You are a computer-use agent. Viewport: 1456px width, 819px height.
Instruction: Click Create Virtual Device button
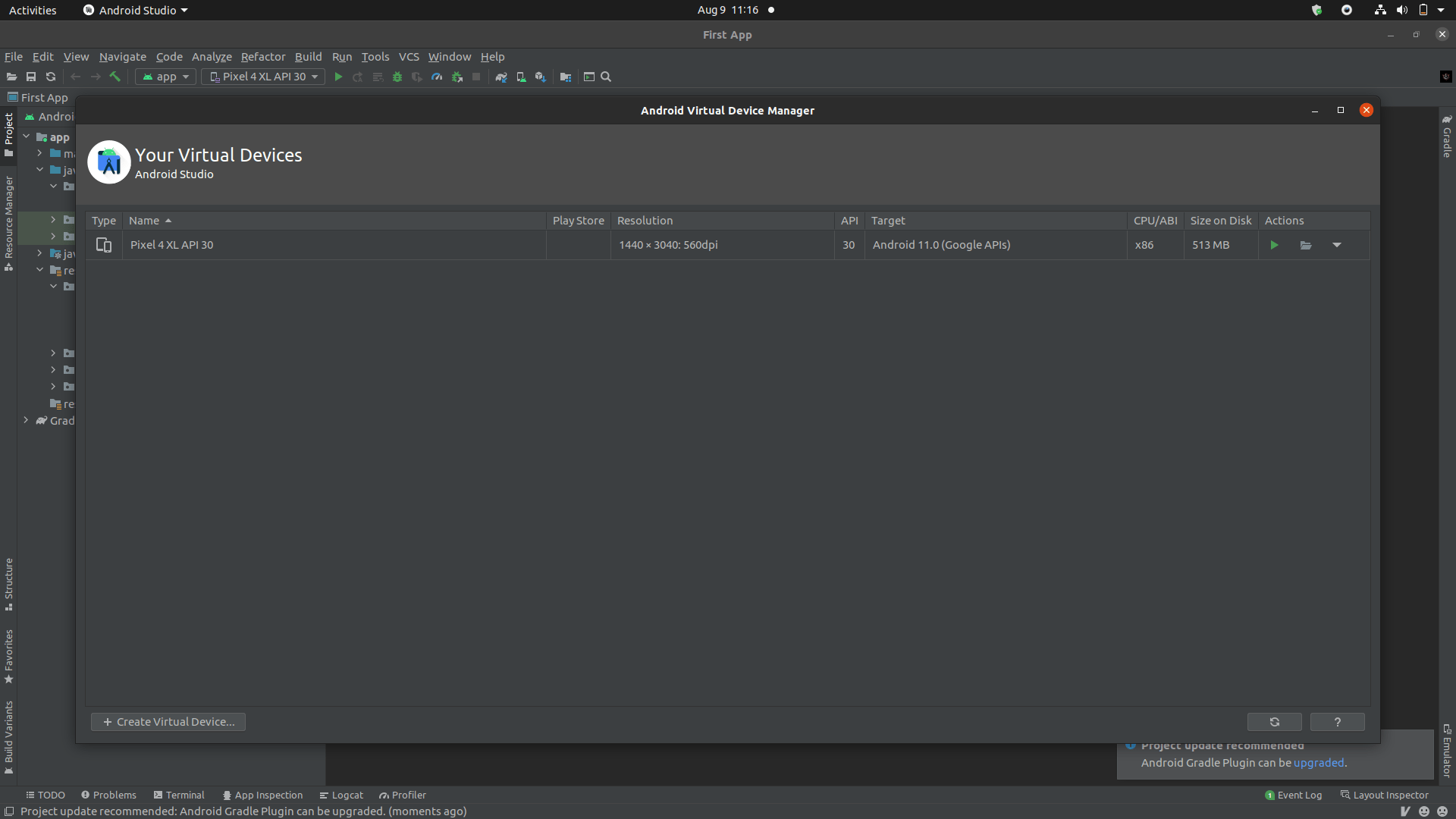pos(168,722)
